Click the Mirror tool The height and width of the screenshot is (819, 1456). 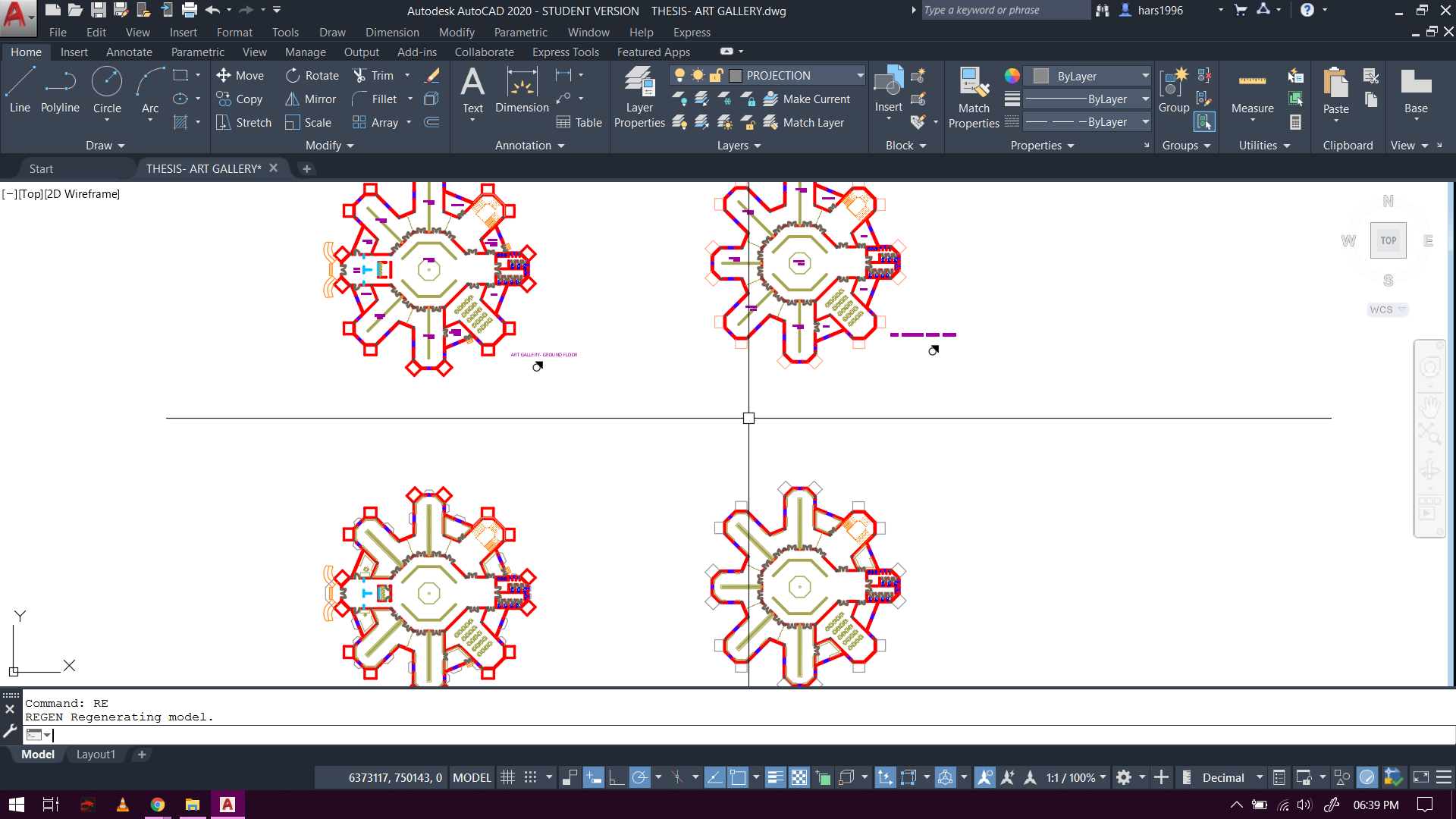(311, 99)
